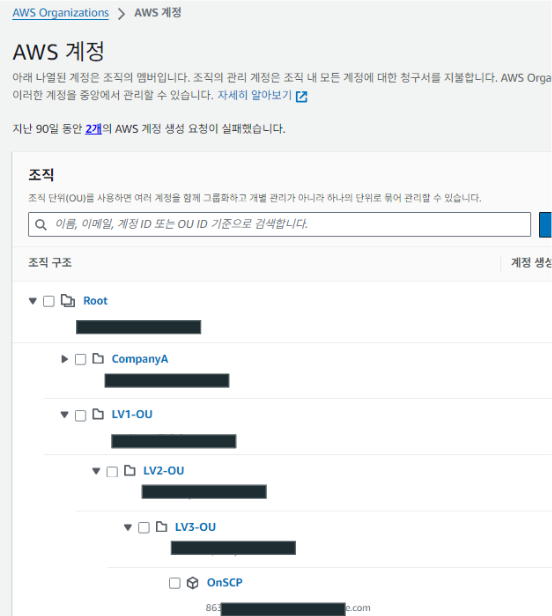The height and width of the screenshot is (616, 552).
Task: Select the CompanyA checkbox
Action: [x=81, y=359]
